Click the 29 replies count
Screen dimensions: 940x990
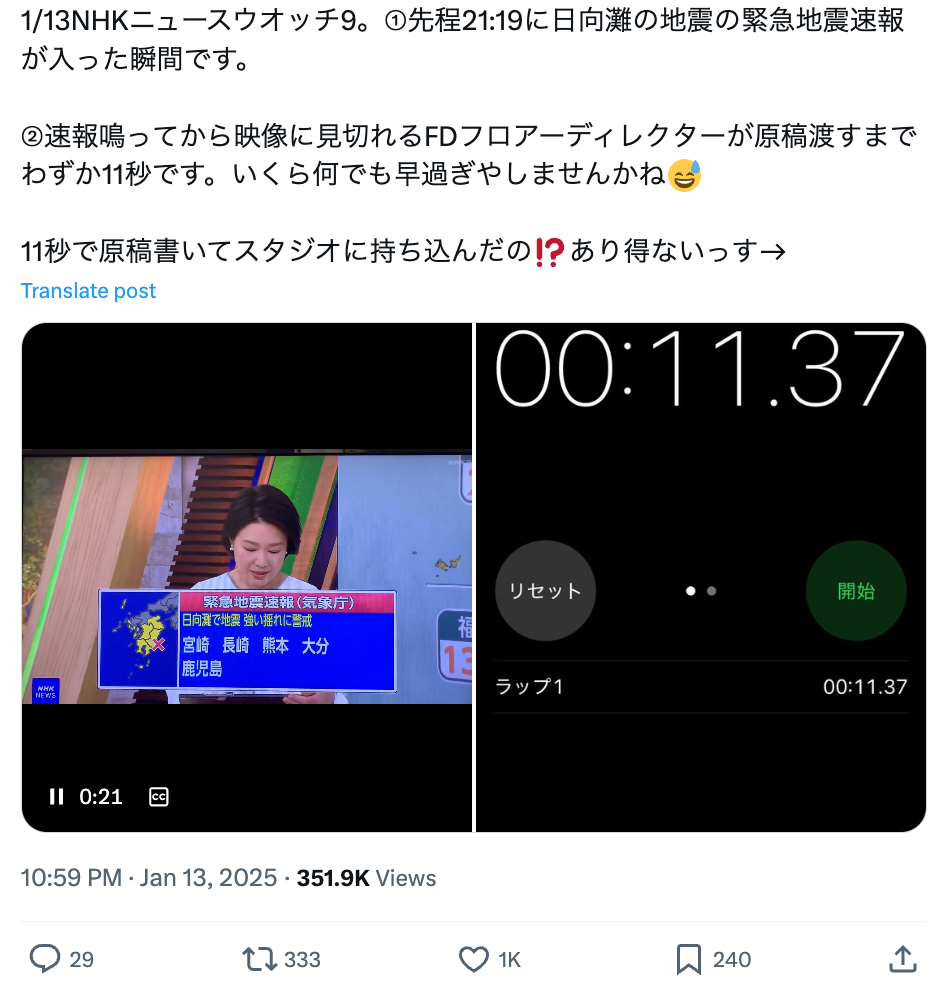(81, 960)
